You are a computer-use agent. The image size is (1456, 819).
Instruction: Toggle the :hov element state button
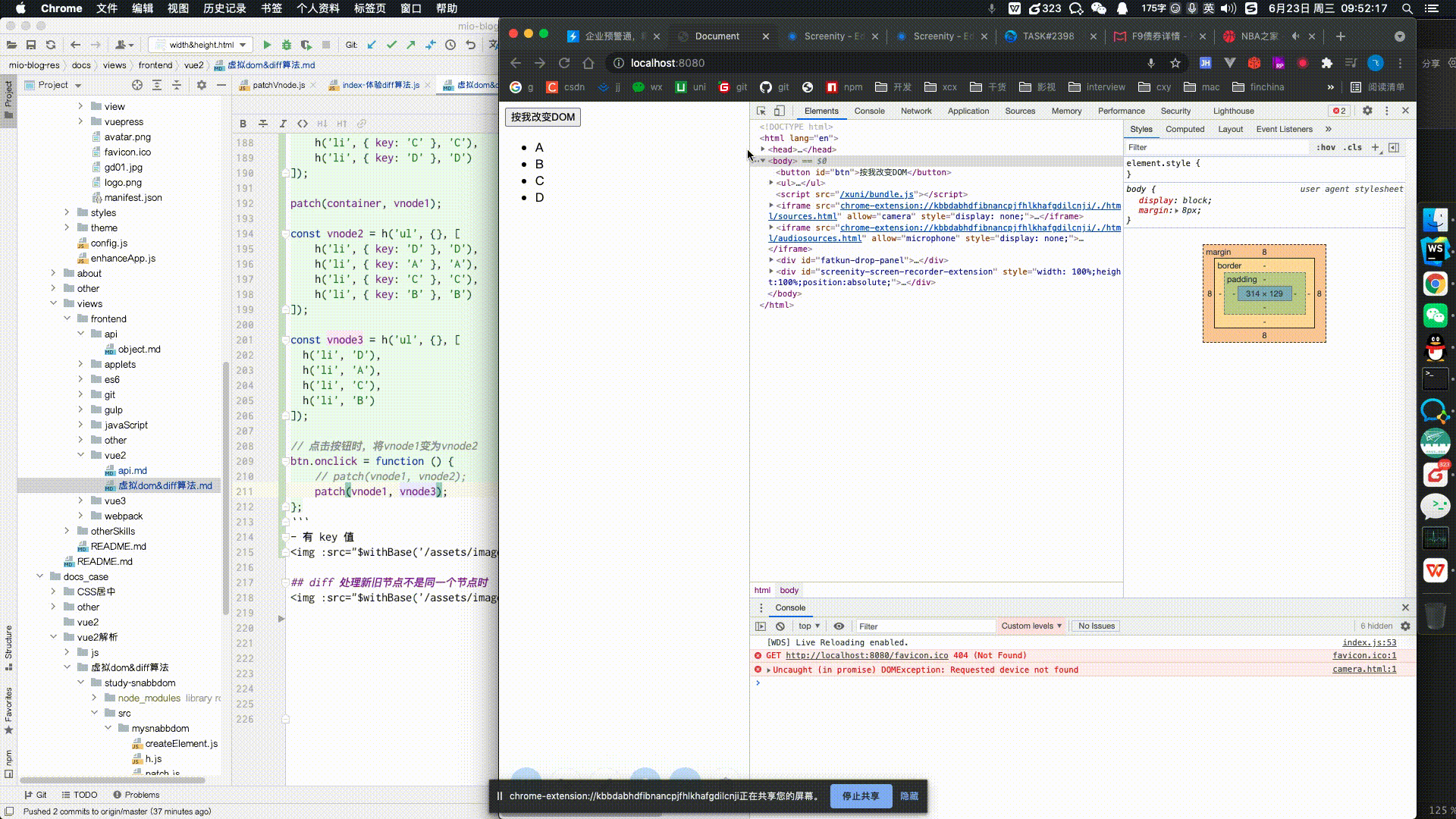[1326, 147]
